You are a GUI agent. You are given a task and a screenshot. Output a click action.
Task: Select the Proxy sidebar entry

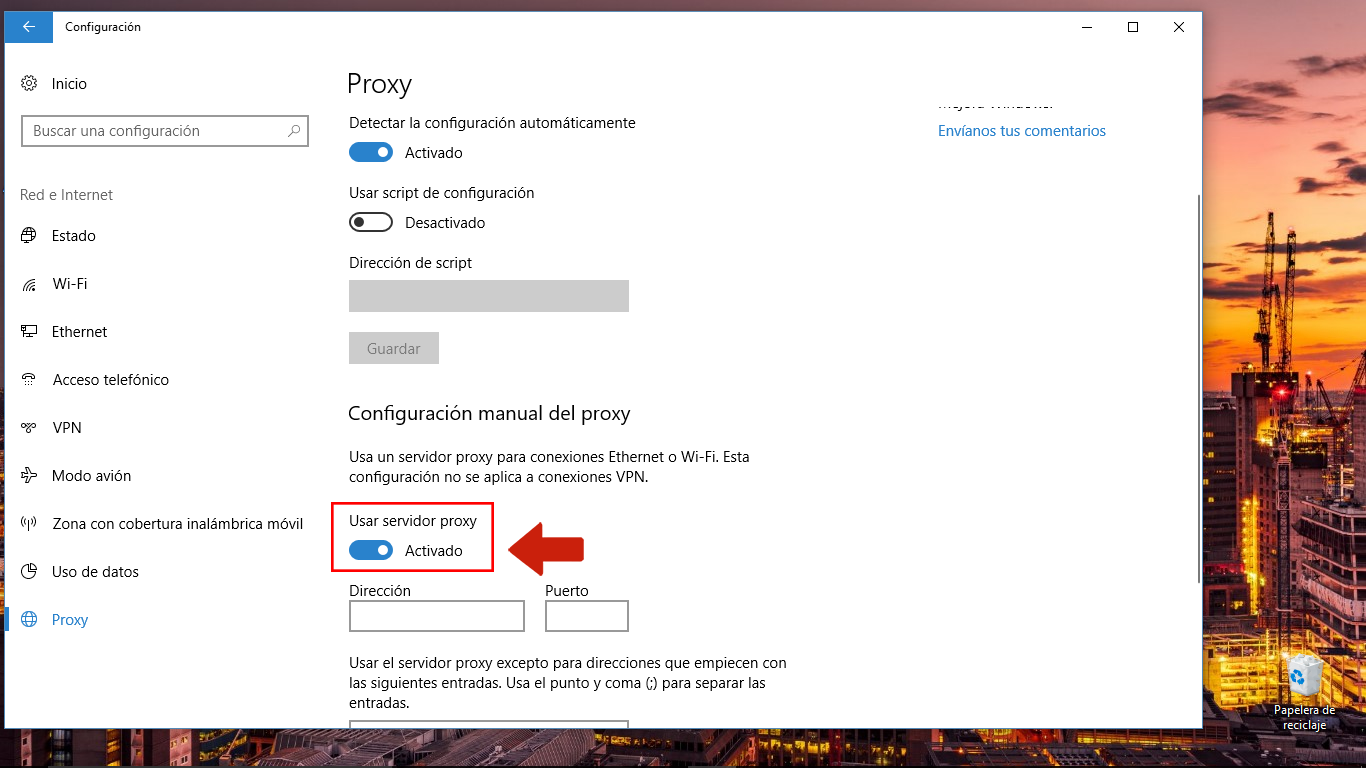(69, 619)
